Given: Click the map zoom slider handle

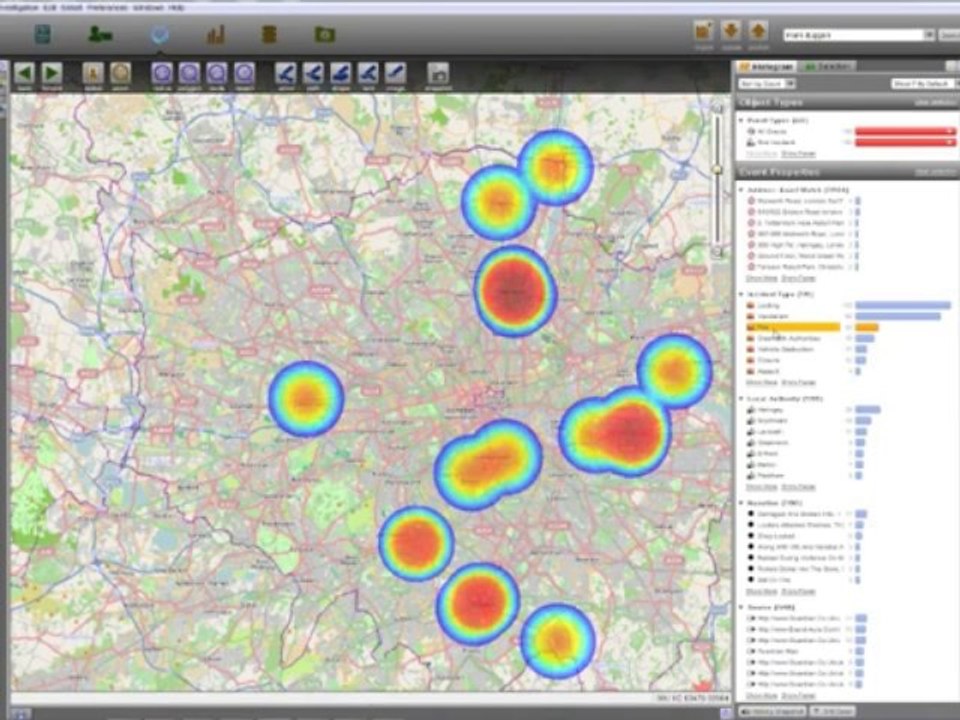Looking at the screenshot, I should 716,169.
